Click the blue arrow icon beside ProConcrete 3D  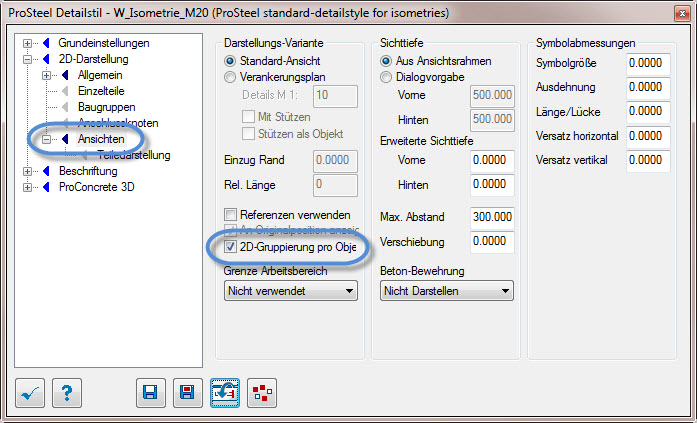[x=46, y=188]
